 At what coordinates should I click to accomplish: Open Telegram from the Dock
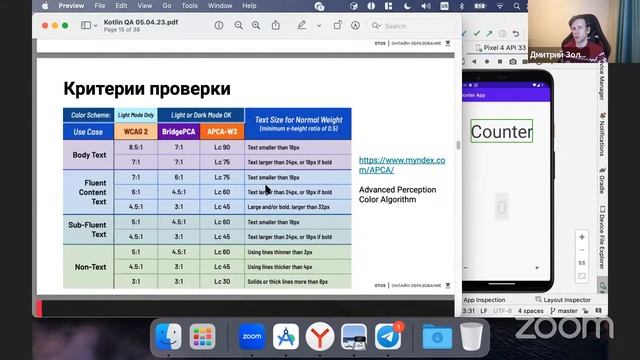(388, 336)
